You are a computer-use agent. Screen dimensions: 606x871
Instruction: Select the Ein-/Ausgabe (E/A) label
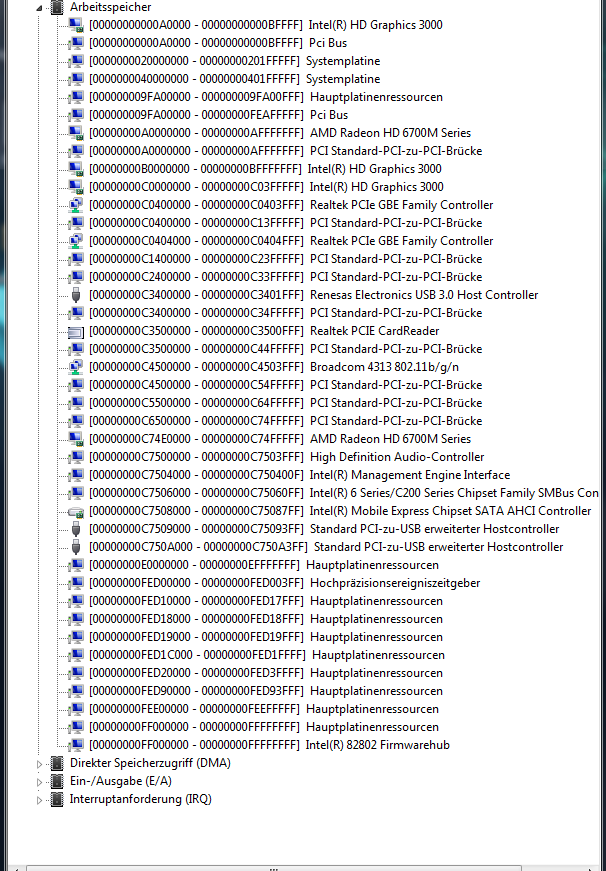[121, 782]
